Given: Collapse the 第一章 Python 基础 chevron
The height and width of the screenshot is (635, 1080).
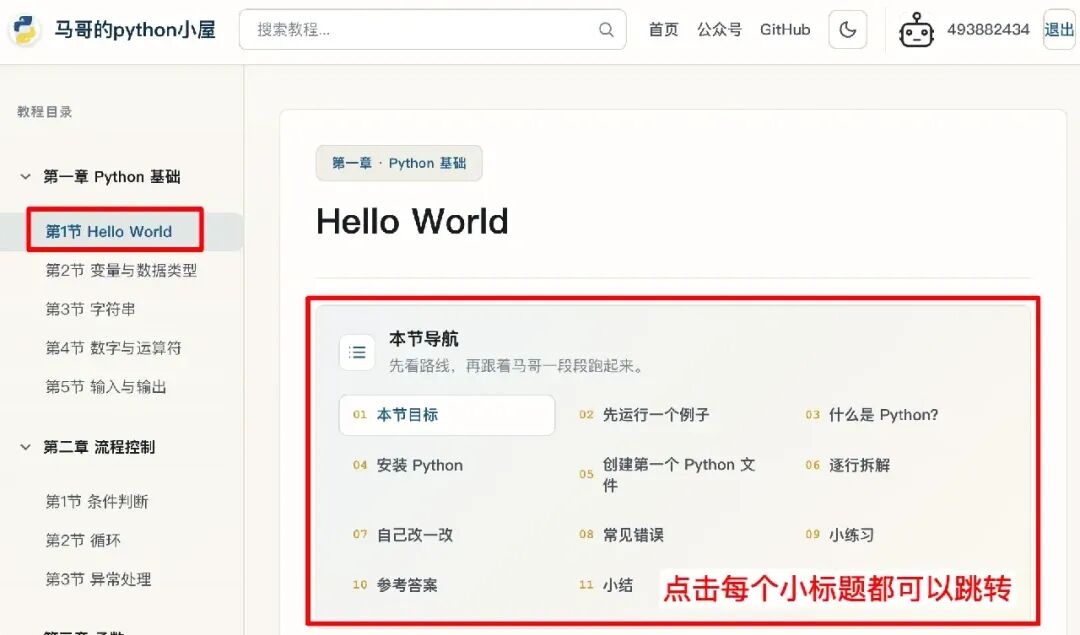Looking at the screenshot, I should click(25, 177).
